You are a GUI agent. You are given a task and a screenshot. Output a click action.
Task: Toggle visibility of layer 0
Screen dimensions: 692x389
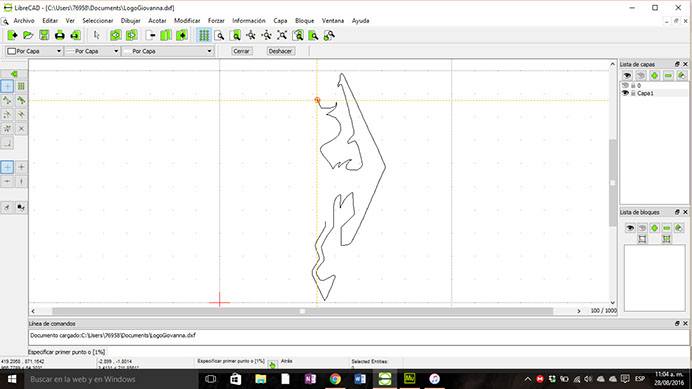[625, 85]
